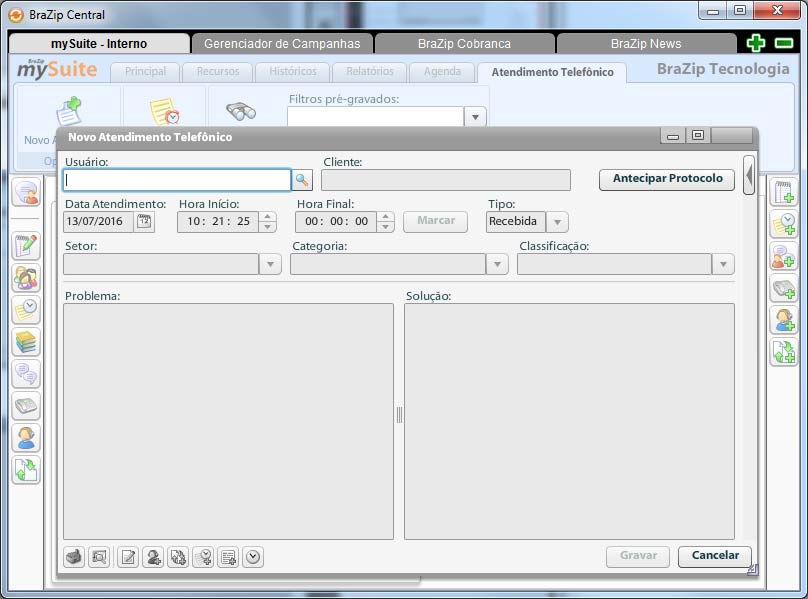This screenshot has height=599, width=808.
Task: Open telephone icon in left sidebar
Action: pos(26,406)
